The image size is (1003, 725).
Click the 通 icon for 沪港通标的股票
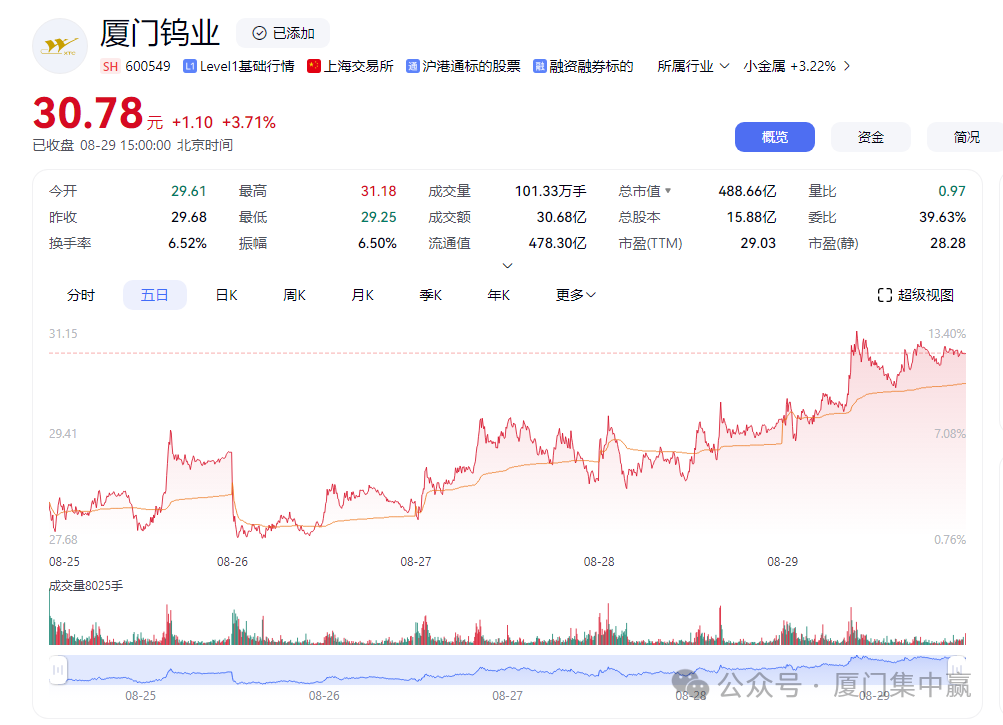(x=412, y=66)
